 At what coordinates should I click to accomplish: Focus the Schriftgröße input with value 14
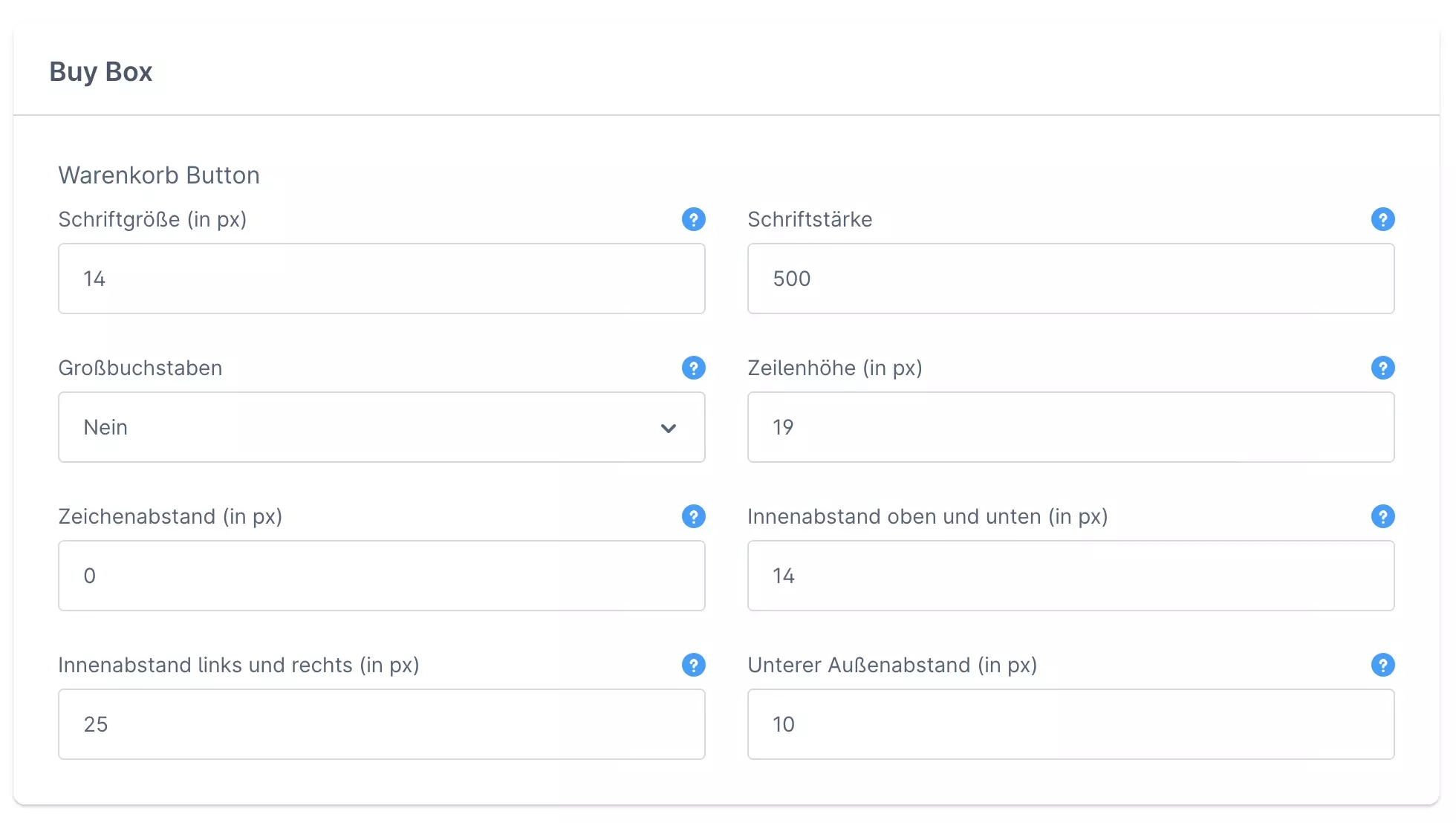click(381, 279)
